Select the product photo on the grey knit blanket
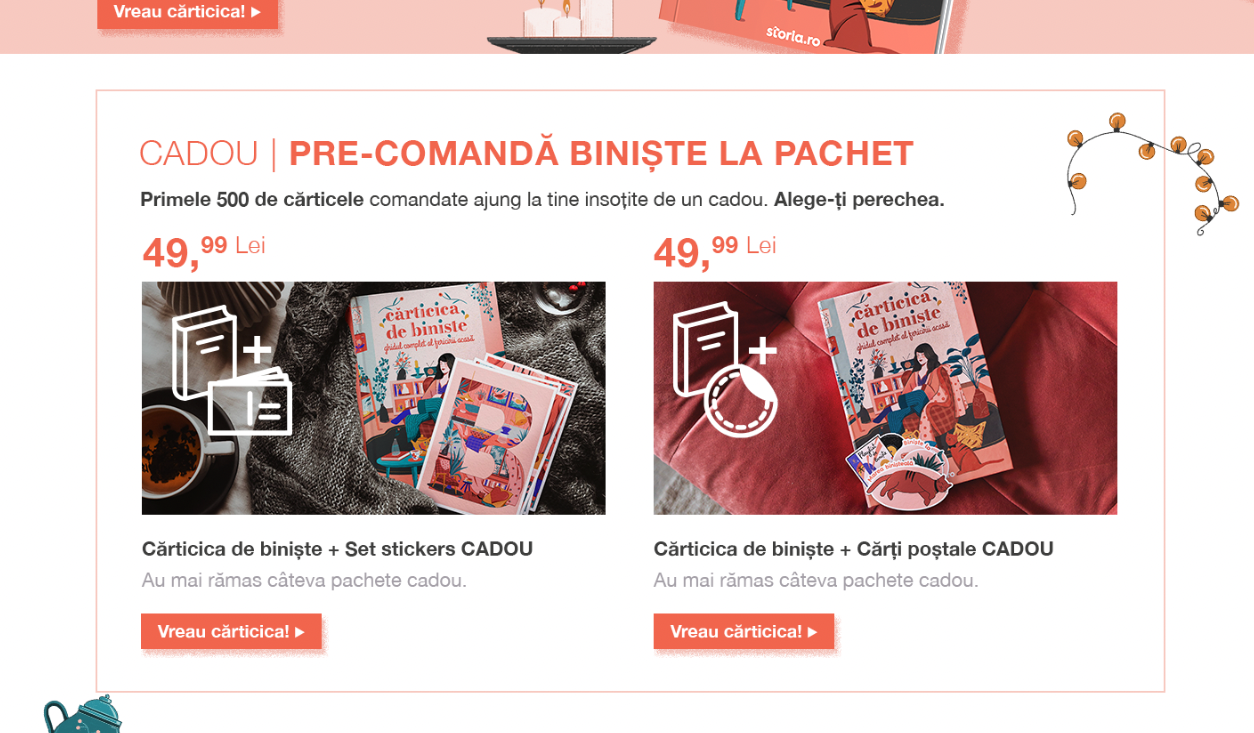The width and height of the screenshot is (1254, 733). (x=374, y=398)
